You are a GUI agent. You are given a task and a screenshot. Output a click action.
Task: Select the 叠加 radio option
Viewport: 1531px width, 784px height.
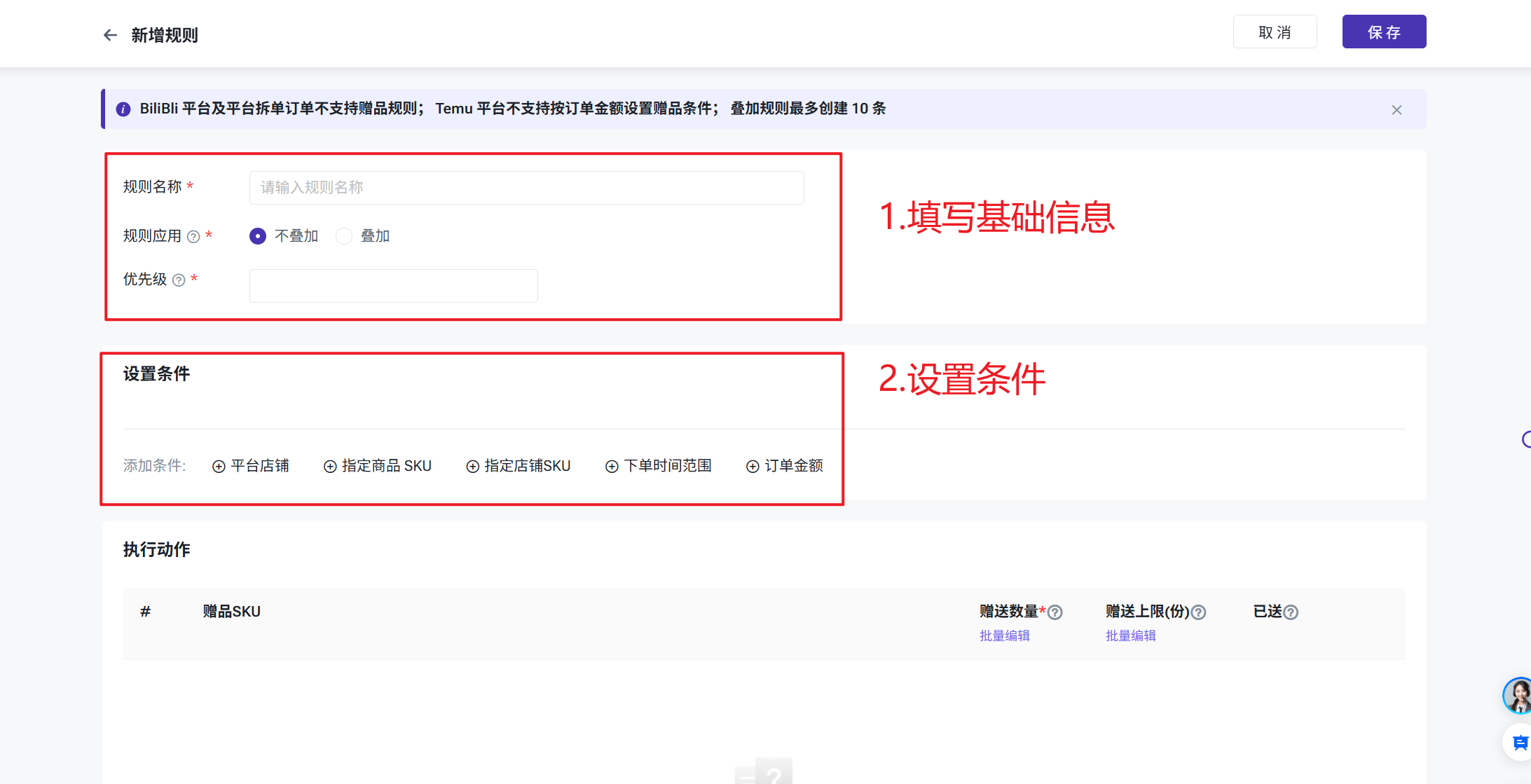coord(344,236)
